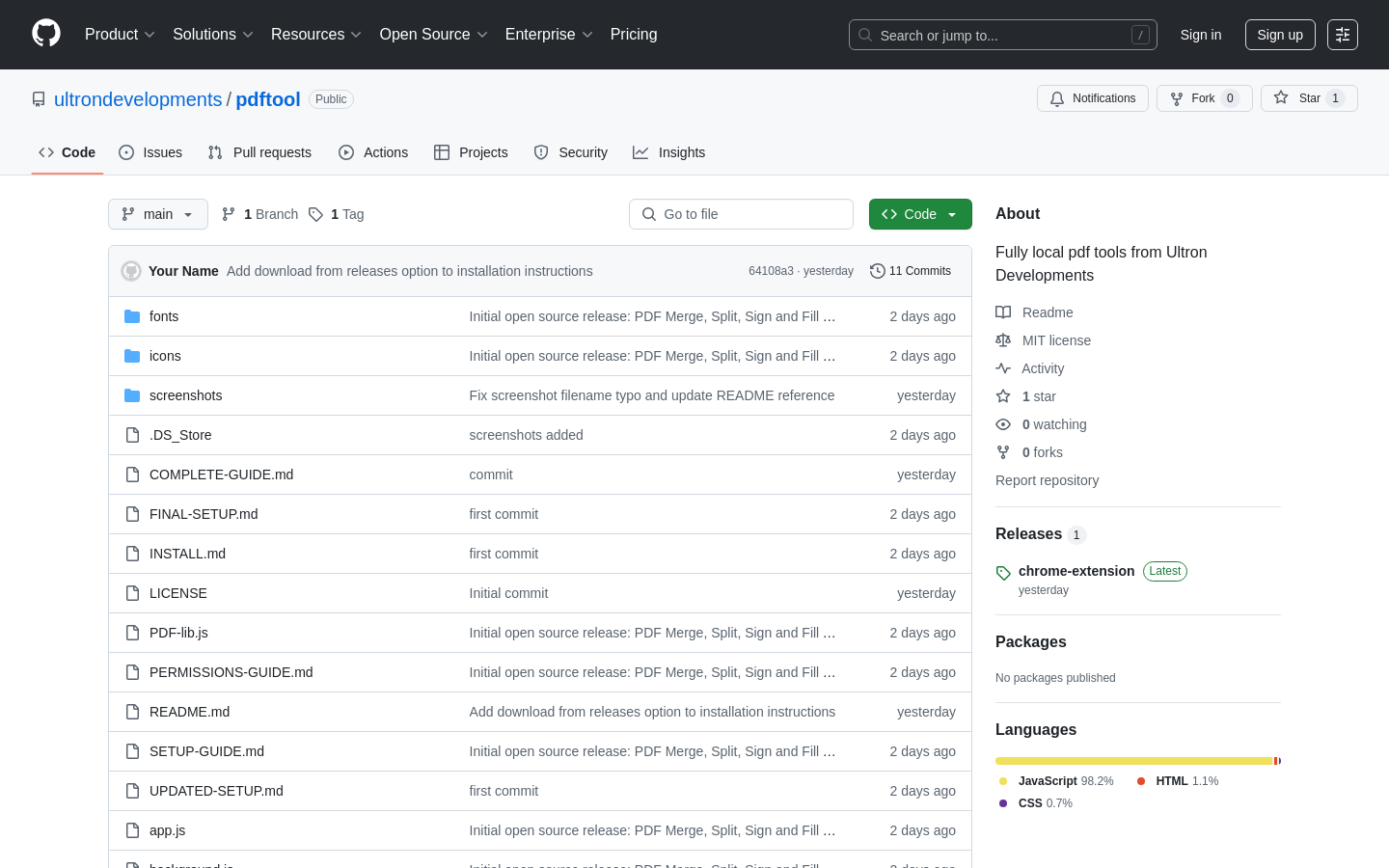Open the chrome-extension release
This screenshot has height=868, width=1389.
pos(1076,571)
